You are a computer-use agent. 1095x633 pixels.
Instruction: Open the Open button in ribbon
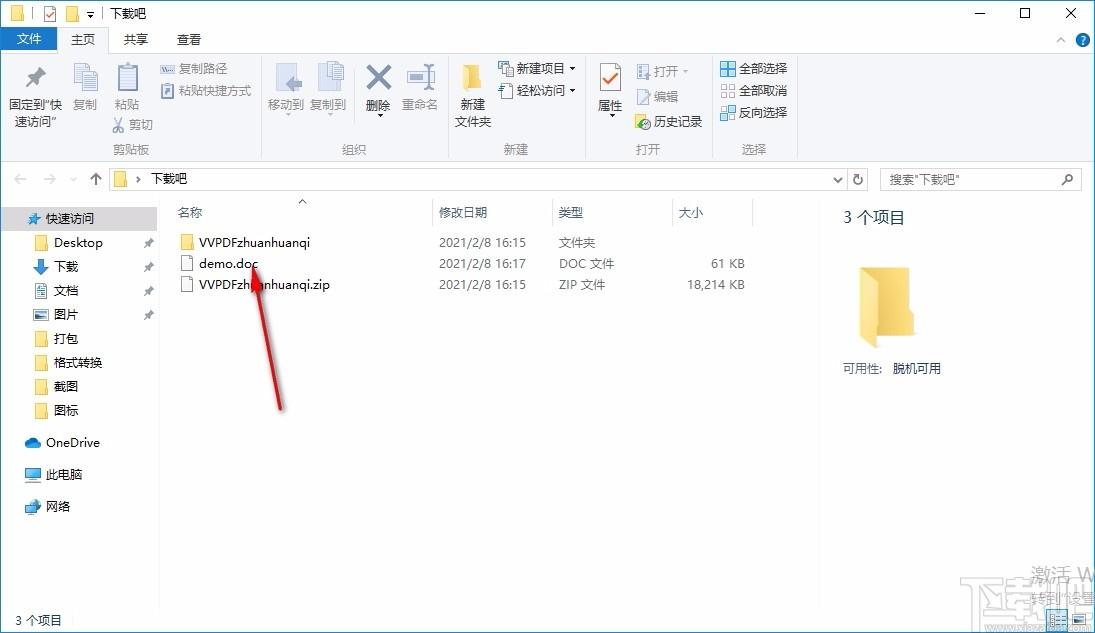pyautogui.click(x=662, y=71)
